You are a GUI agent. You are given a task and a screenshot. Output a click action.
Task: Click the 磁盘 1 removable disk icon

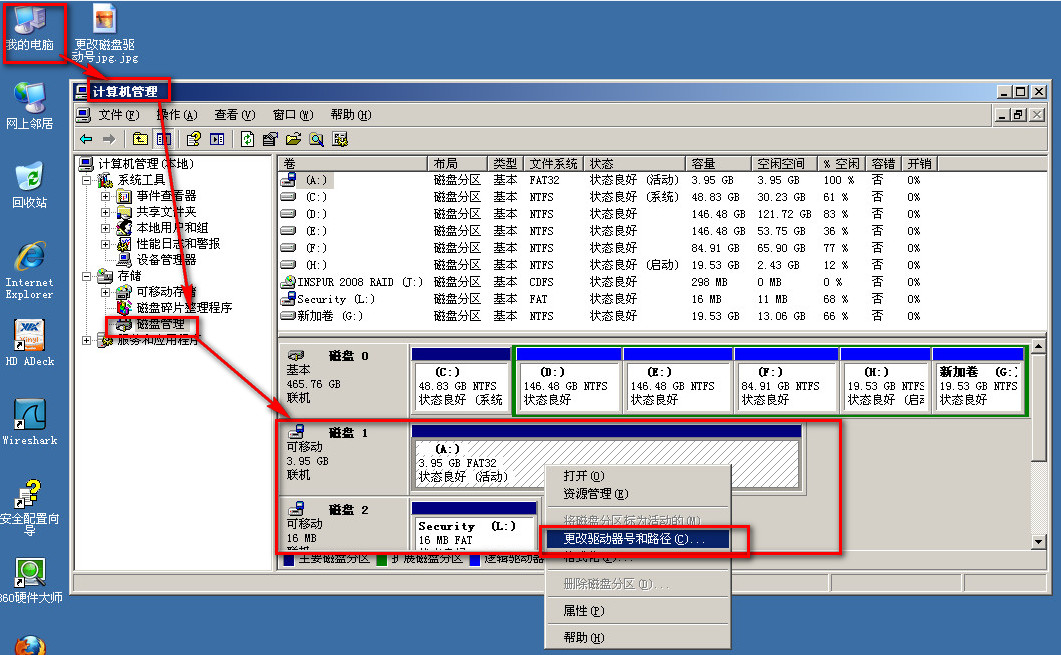pyautogui.click(x=296, y=432)
